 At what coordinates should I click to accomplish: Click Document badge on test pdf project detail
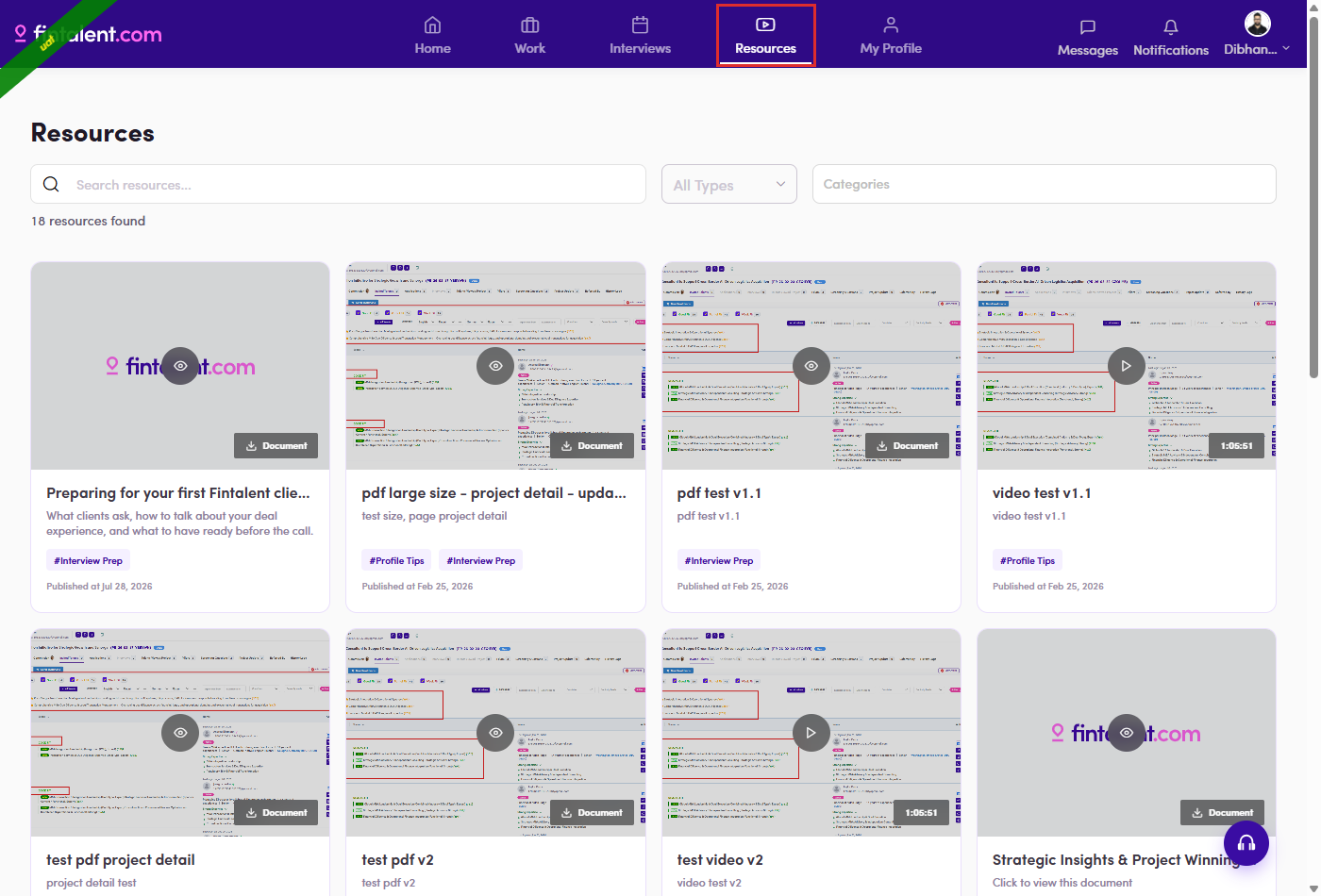coord(276,813)
